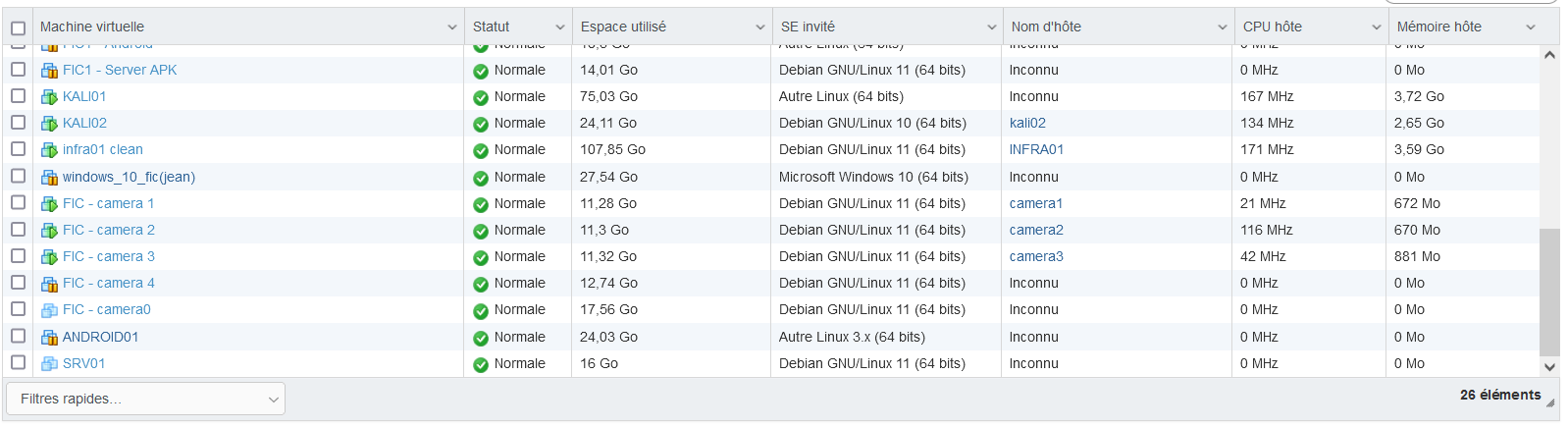
Task: Check the box for FIC1 - Server APK
Action: pyautogui.click(x=18, y=70)
